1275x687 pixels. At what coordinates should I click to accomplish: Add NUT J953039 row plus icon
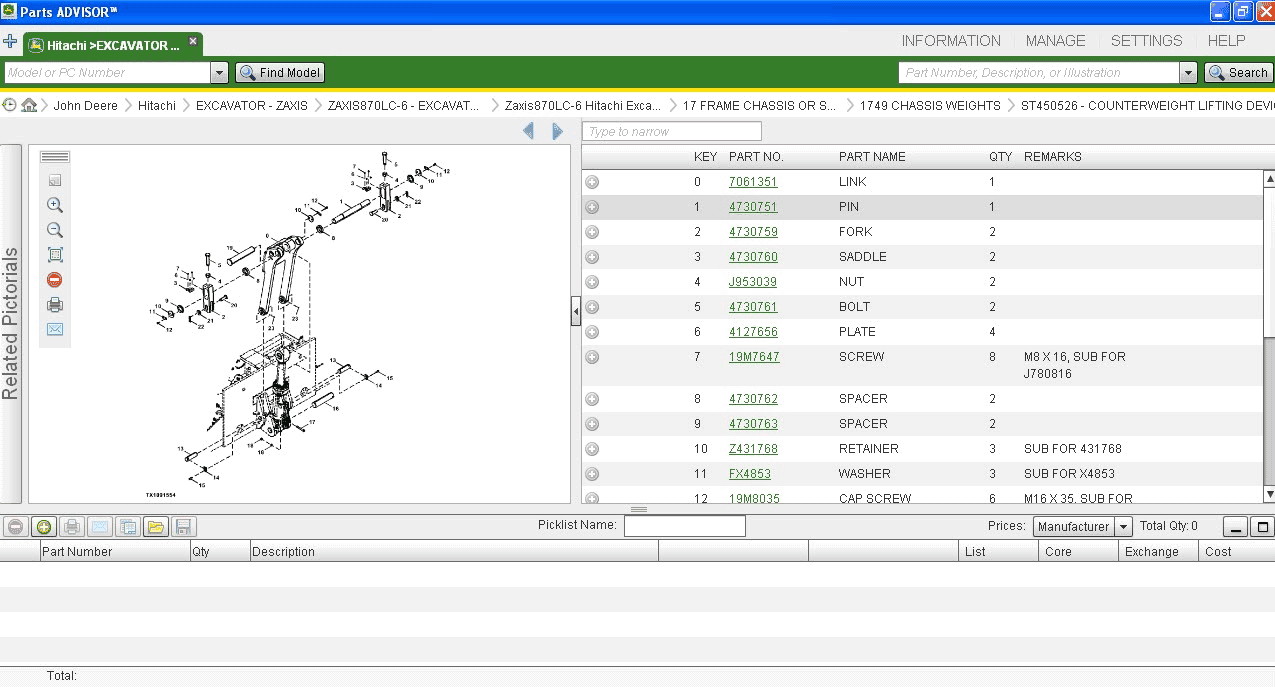click(x=592, y=282)
